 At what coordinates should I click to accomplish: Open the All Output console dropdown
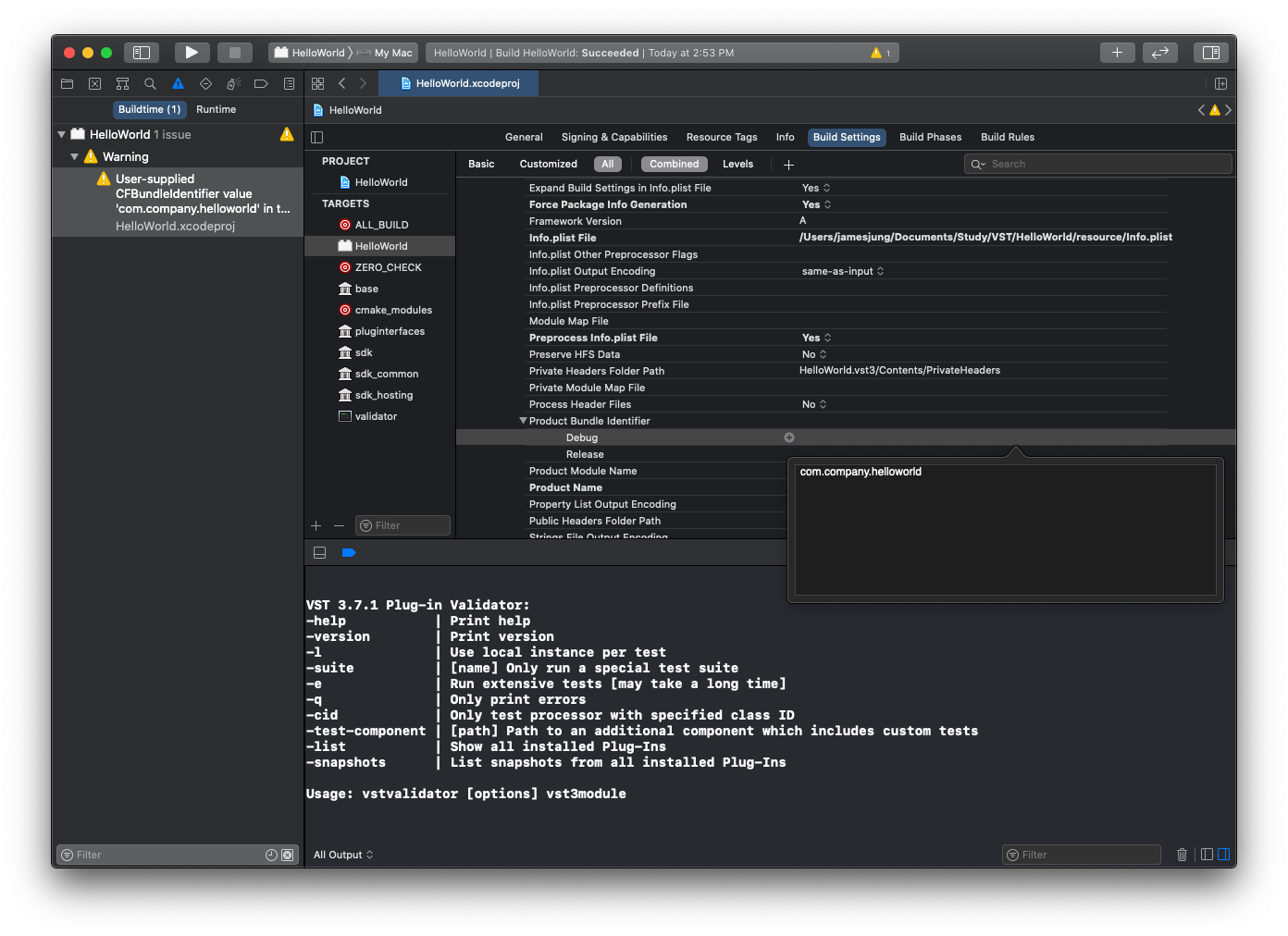(343, 855)
